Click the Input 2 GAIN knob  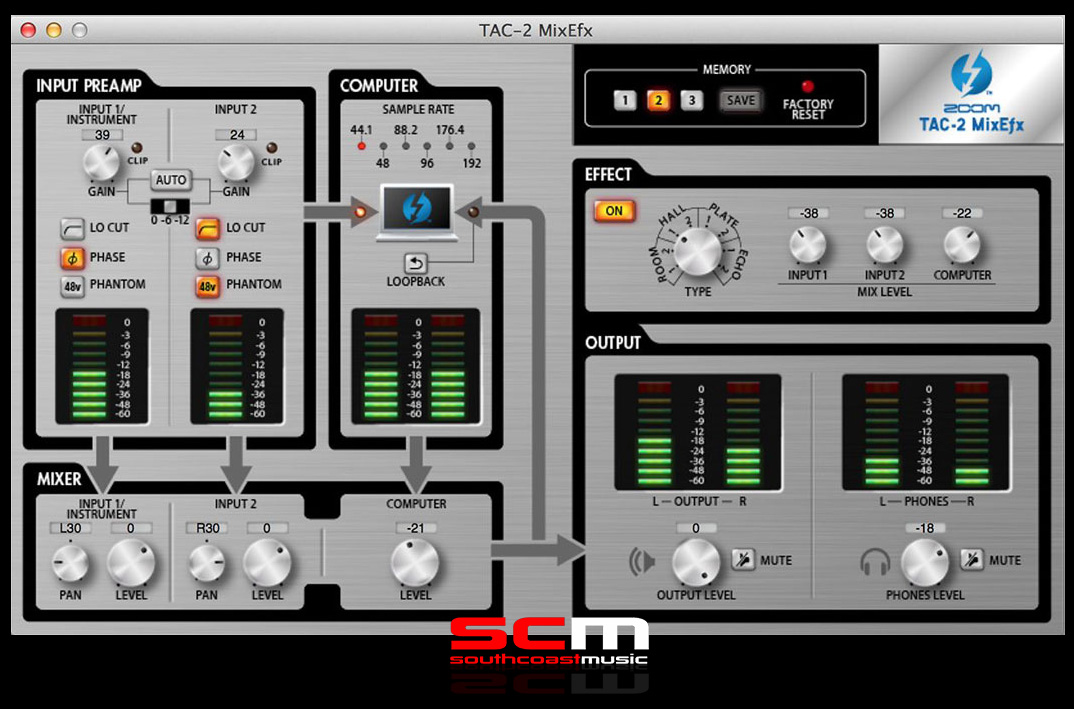pyautogui.click(x=235, y=163)
